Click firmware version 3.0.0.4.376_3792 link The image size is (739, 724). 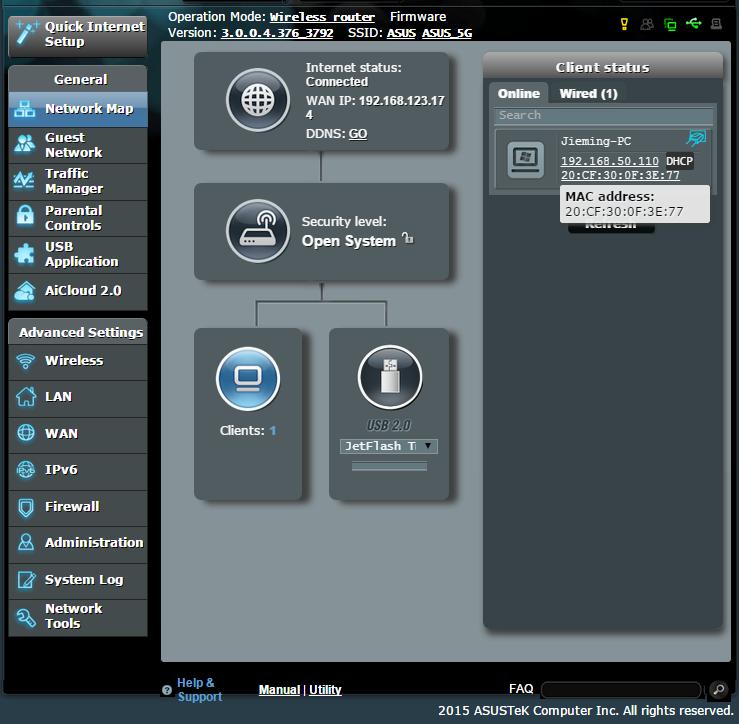pyautogui.click(x=277, y=33)
